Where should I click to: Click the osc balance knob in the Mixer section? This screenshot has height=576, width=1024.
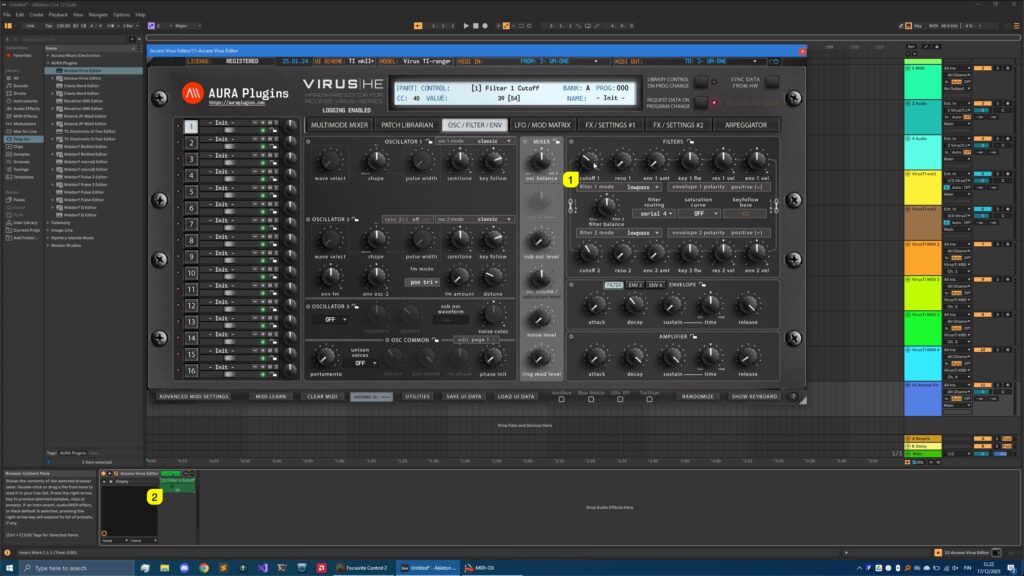(x=541, y=160)
